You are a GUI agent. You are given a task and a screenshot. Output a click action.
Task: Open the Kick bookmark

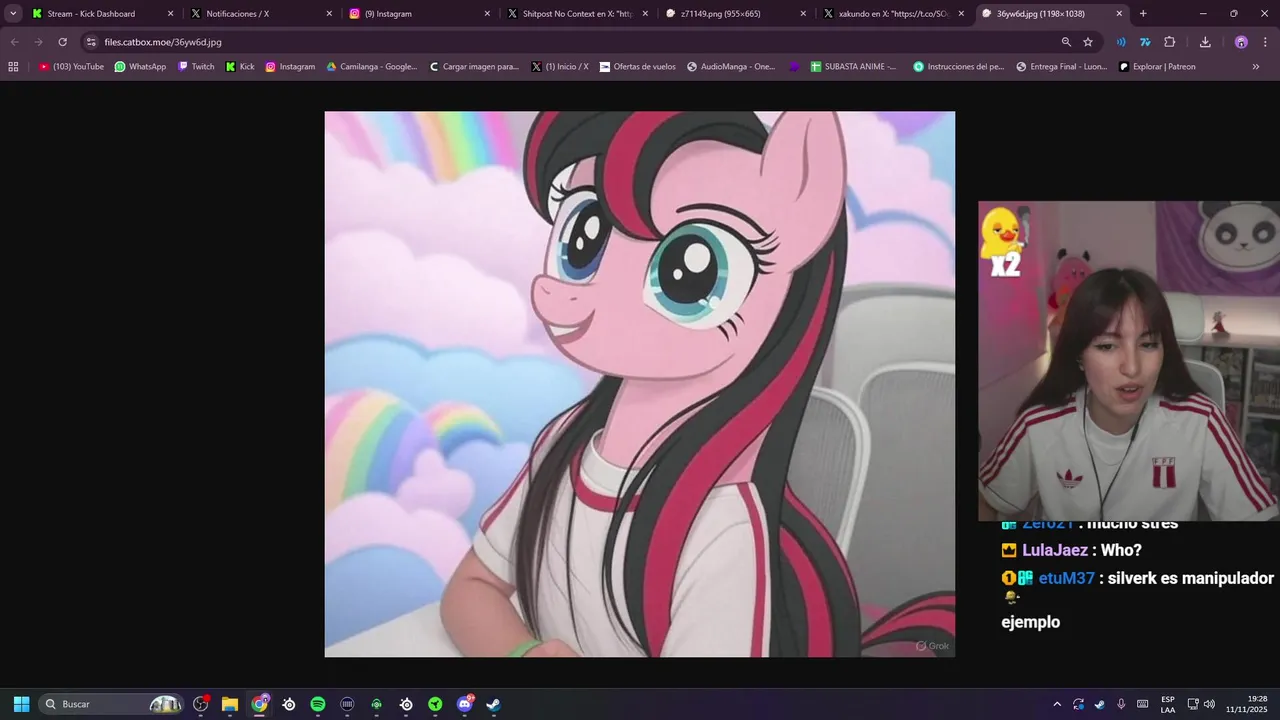click(x=240, y=67)
